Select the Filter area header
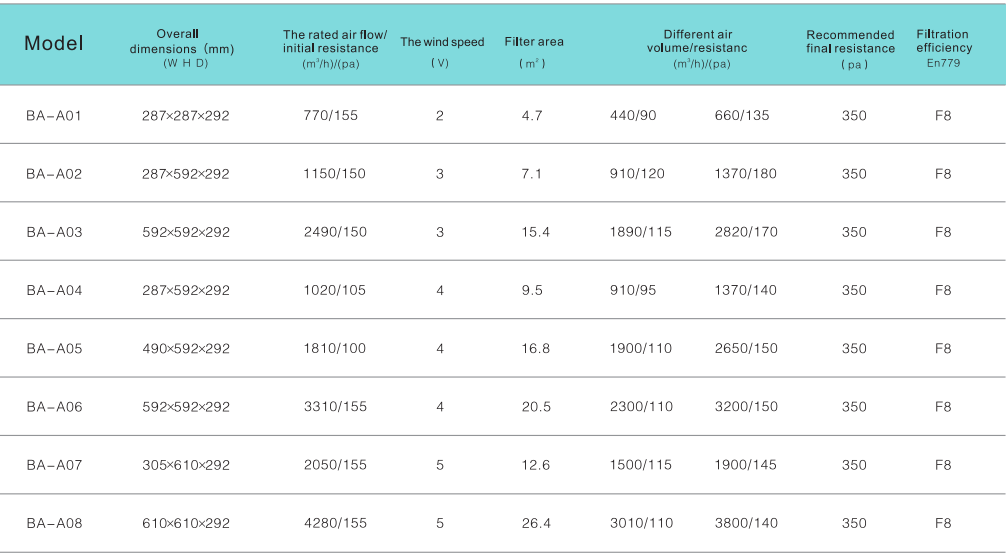The height and width of the screenshot is (556, 1008). click(533, 42)
